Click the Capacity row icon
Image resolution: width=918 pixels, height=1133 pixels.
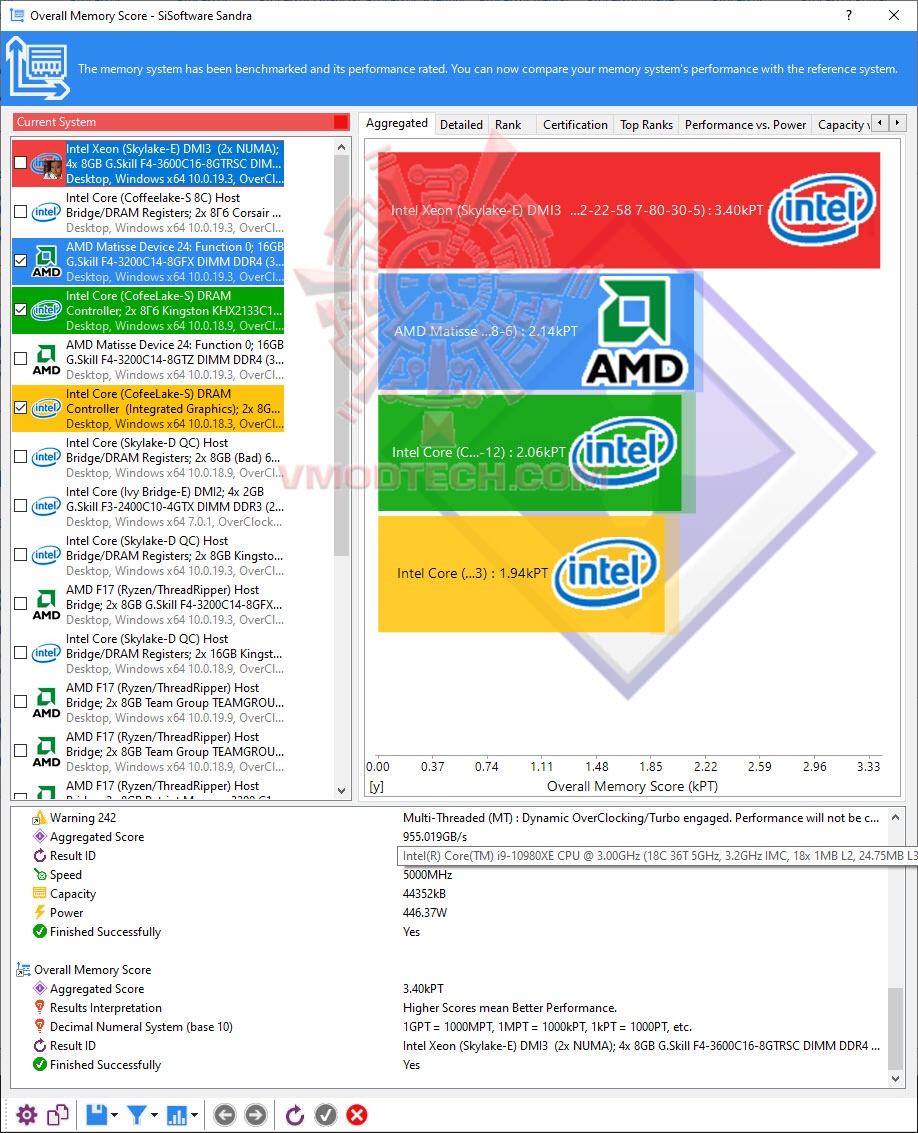pos(40,894)
